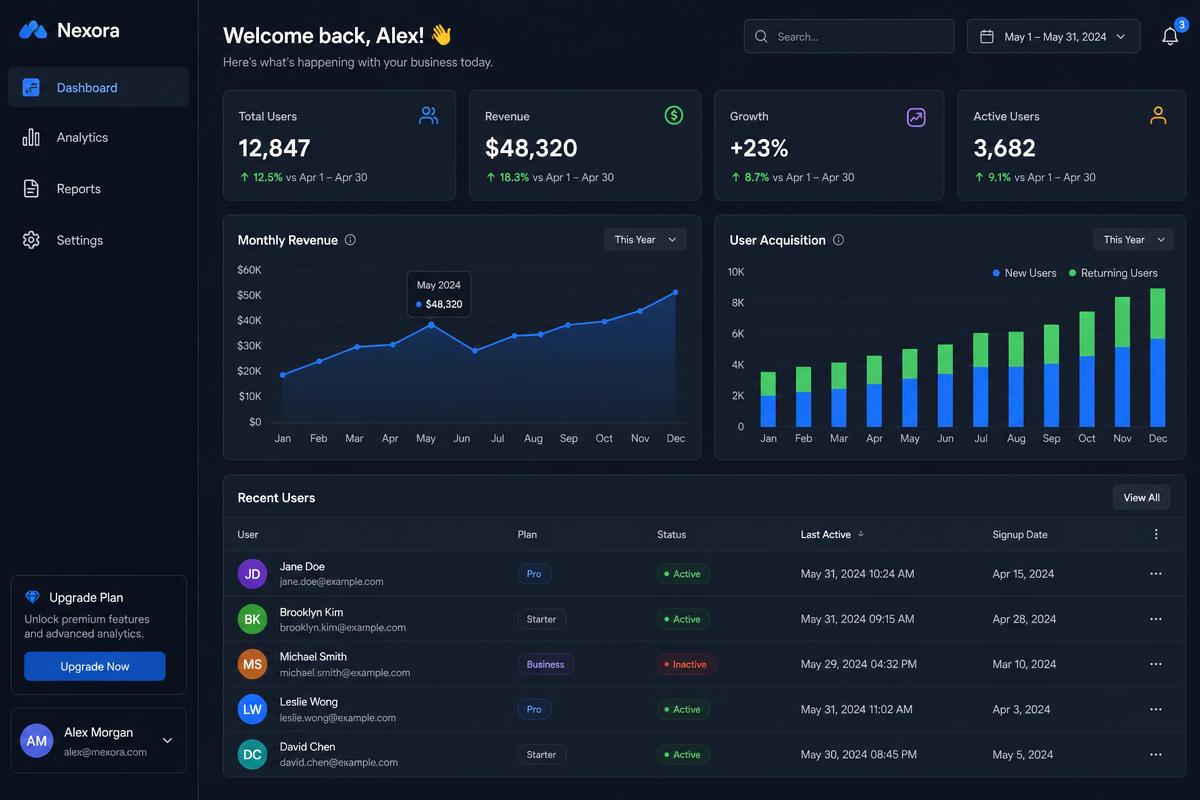
Task: Focus the Search input field
Action: pos(849,36)
